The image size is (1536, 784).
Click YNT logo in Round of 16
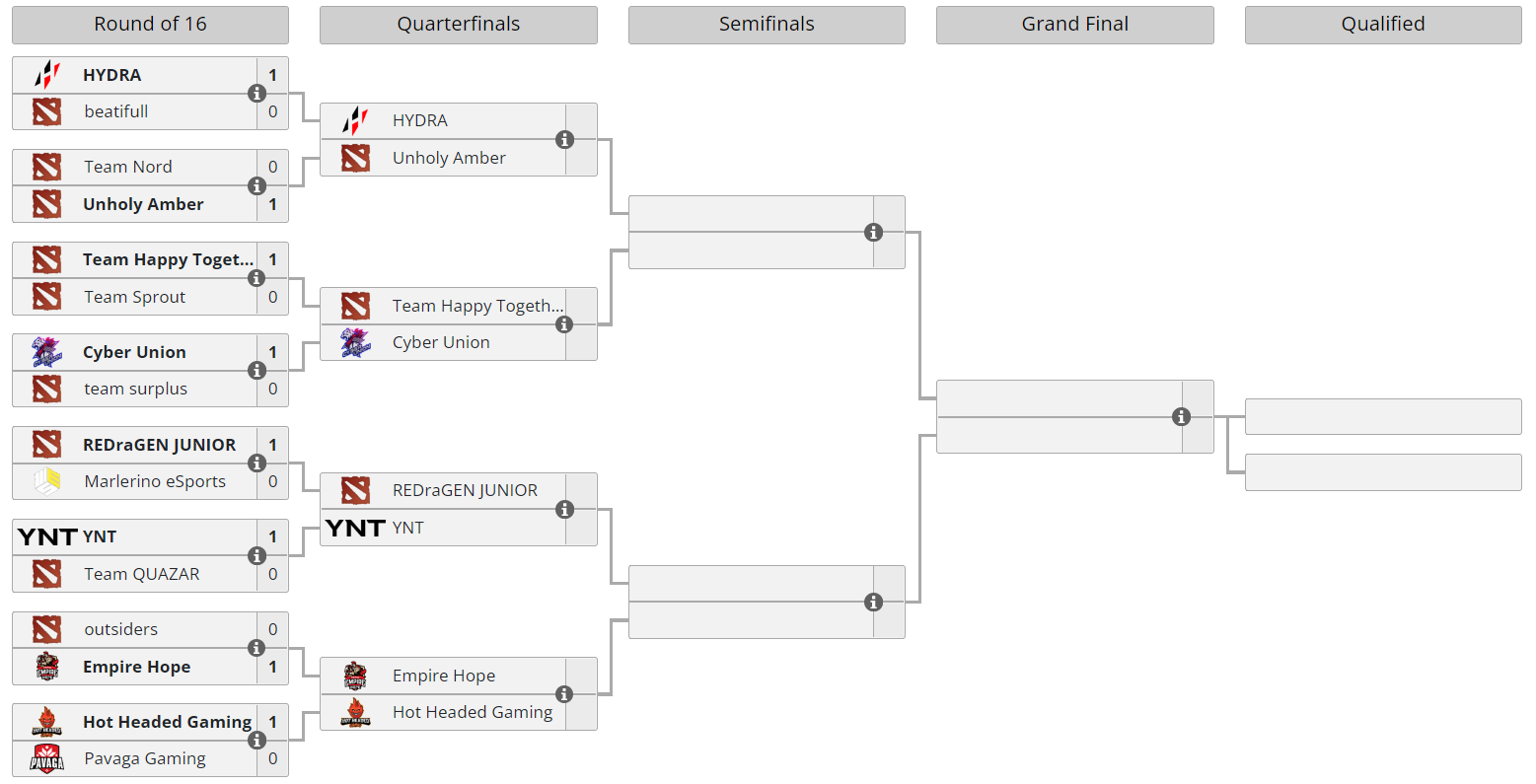tap(46, 536)
